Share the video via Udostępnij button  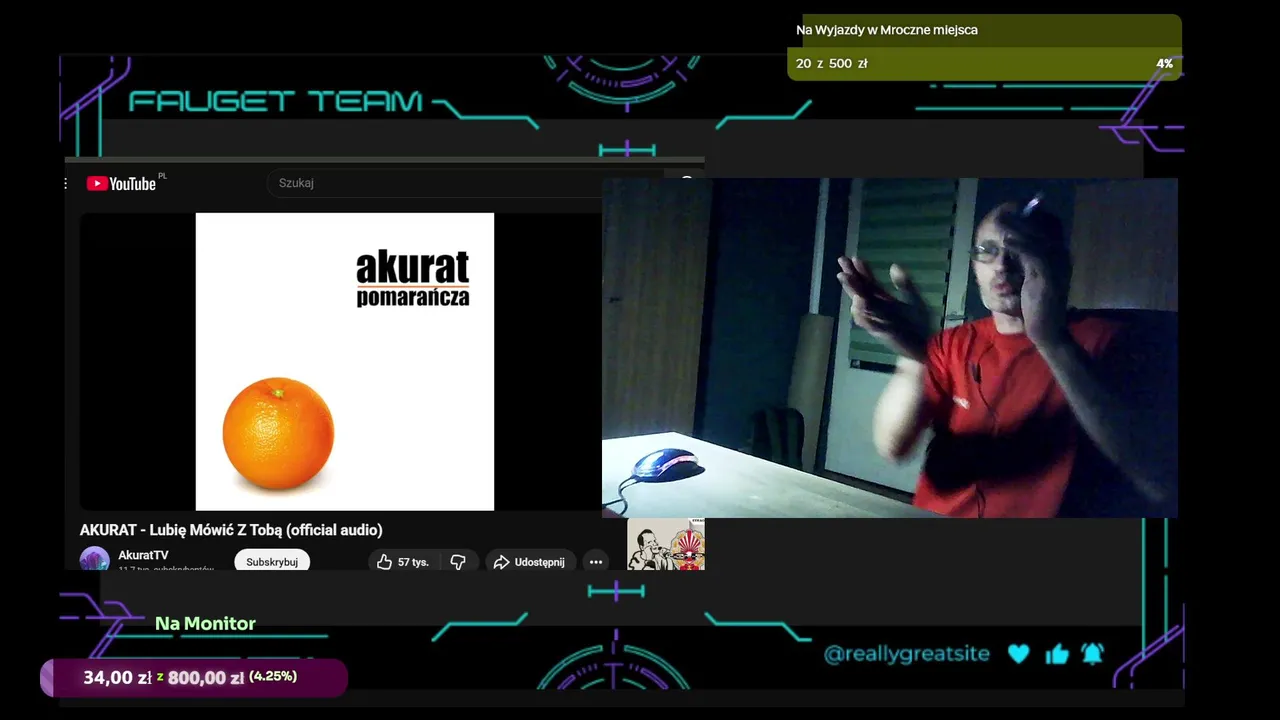[x=530, y=562]
